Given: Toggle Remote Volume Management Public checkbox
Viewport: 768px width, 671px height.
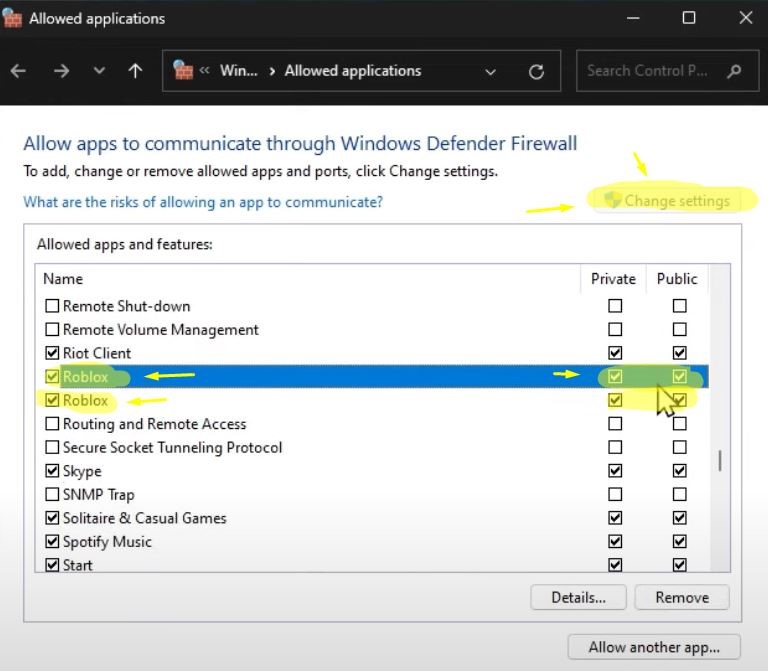Looking at the screenshot, I should (x=679, y=330).
